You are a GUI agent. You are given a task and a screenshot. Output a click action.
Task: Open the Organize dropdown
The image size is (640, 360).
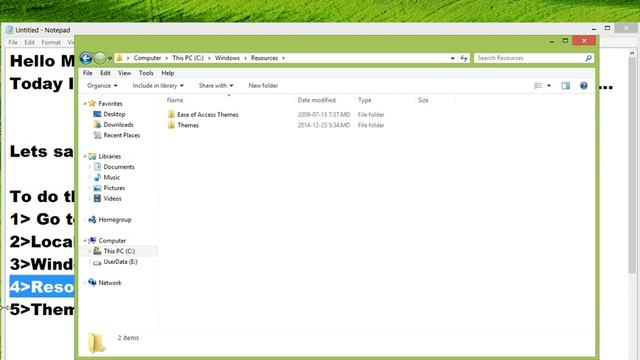(x=102, y=86)
